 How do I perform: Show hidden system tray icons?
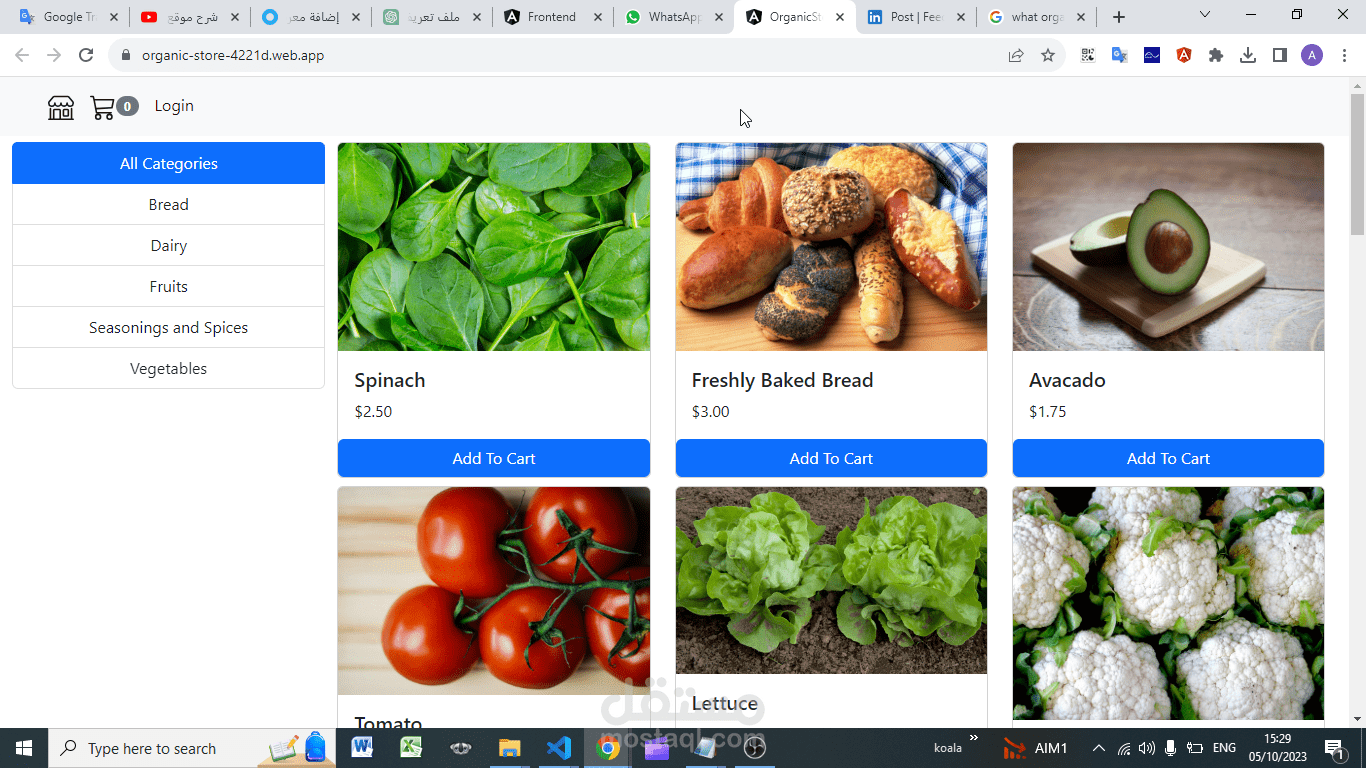[1098, 748]
